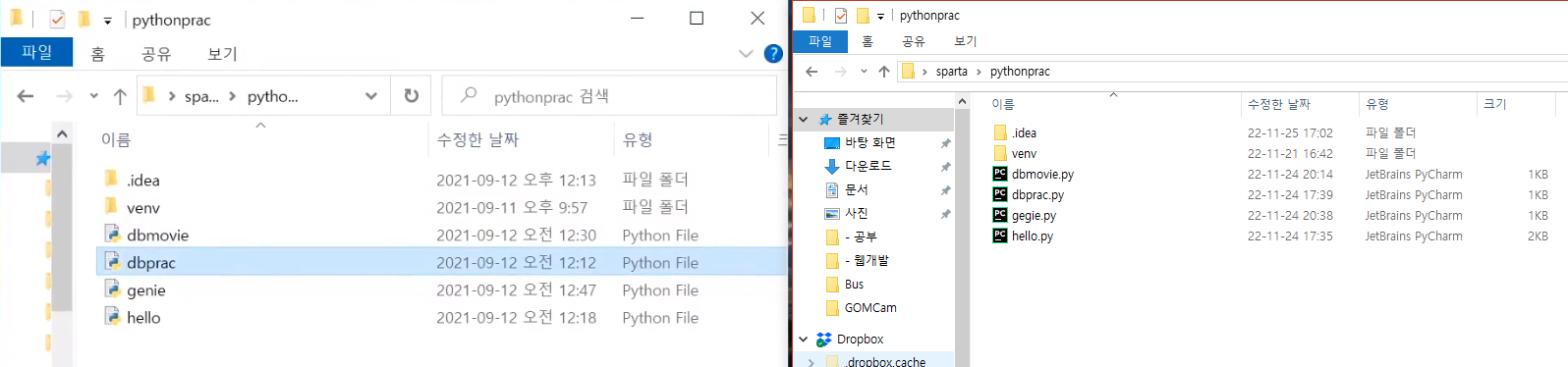Sort by 수정한 날짜 column in left window
Image resolution: width=1568 pixels, height=367 pixels.
[477, 140]
